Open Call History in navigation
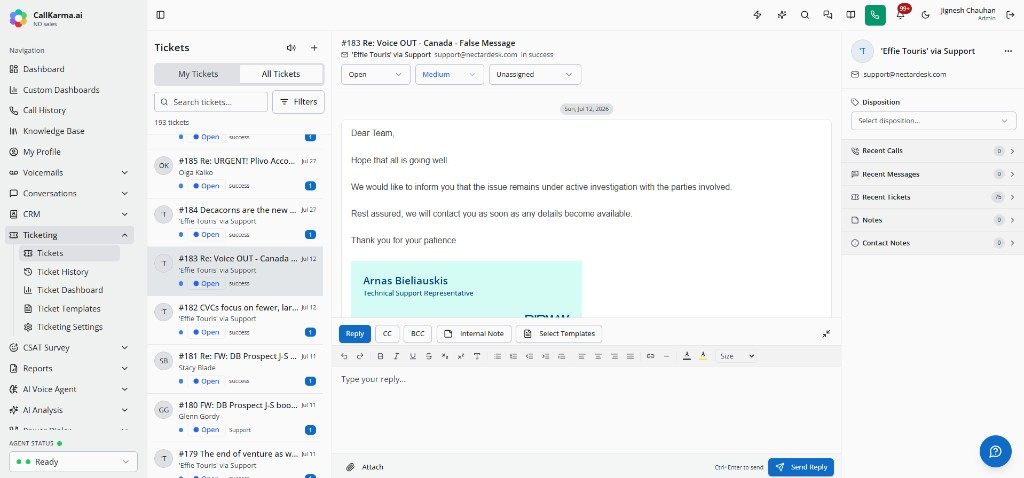The image size is (1024, 478). 69,110
